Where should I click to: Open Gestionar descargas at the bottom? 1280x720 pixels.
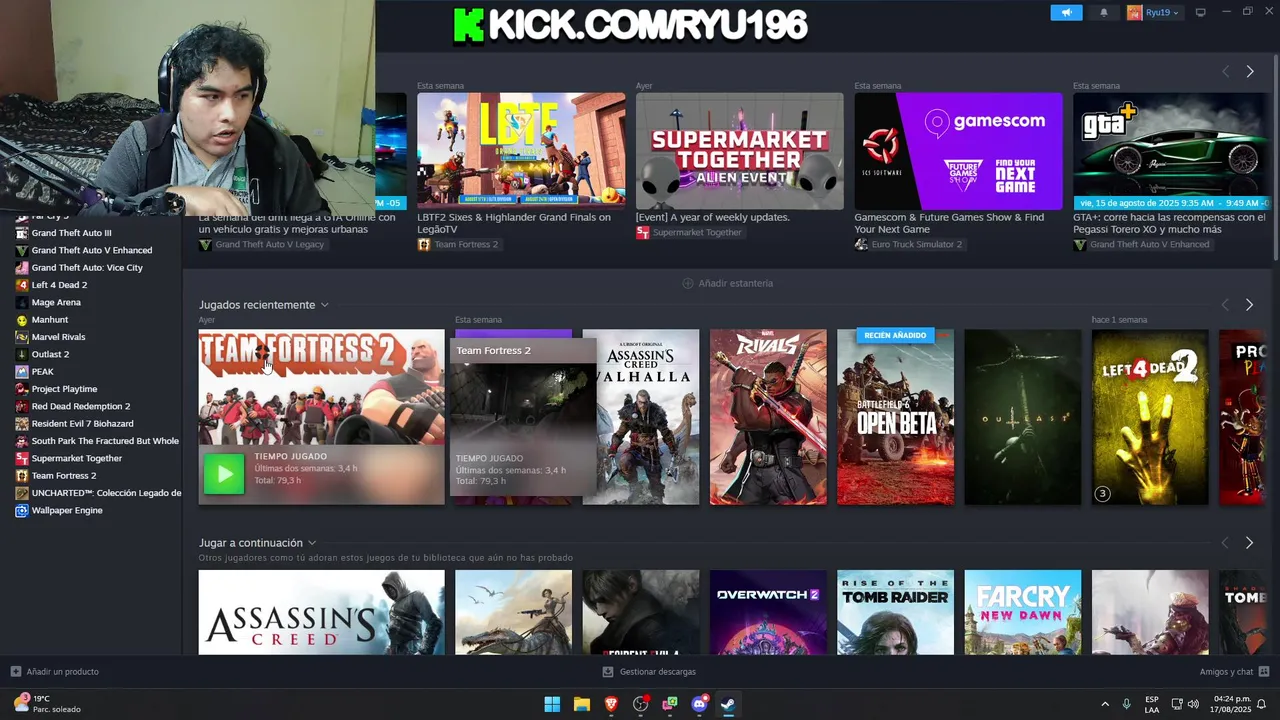pos(648,671)
